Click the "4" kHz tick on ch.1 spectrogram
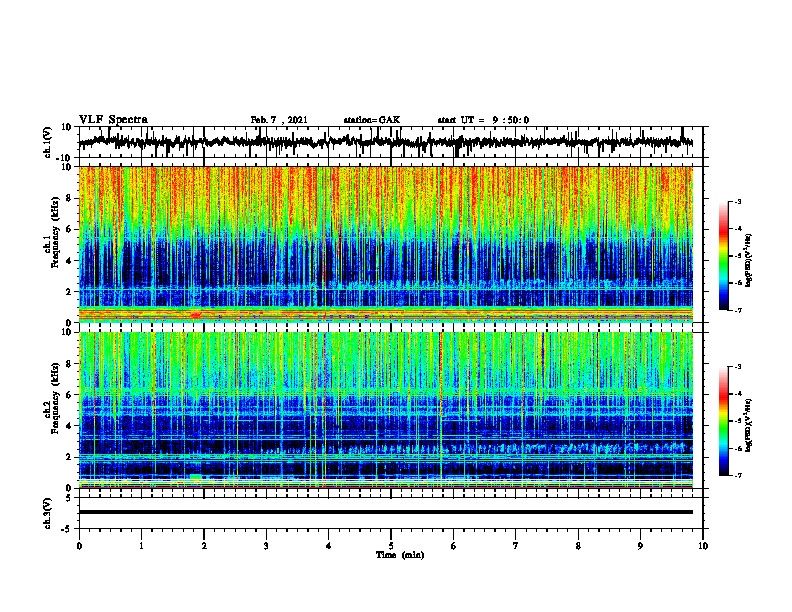The image size is (792, 612). (x=69, y=261)
